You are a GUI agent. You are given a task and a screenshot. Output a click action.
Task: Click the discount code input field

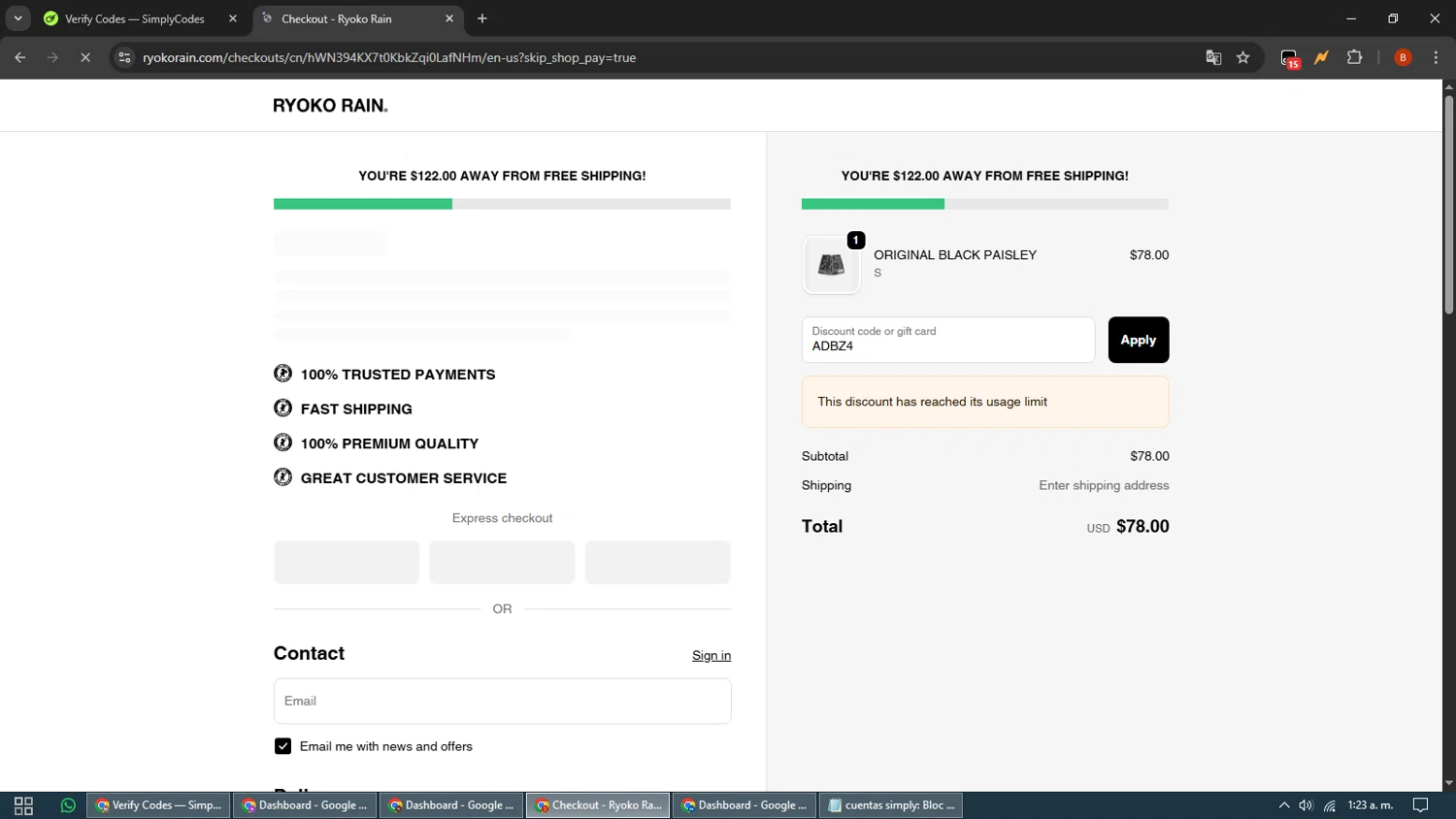tap(948, 340)
